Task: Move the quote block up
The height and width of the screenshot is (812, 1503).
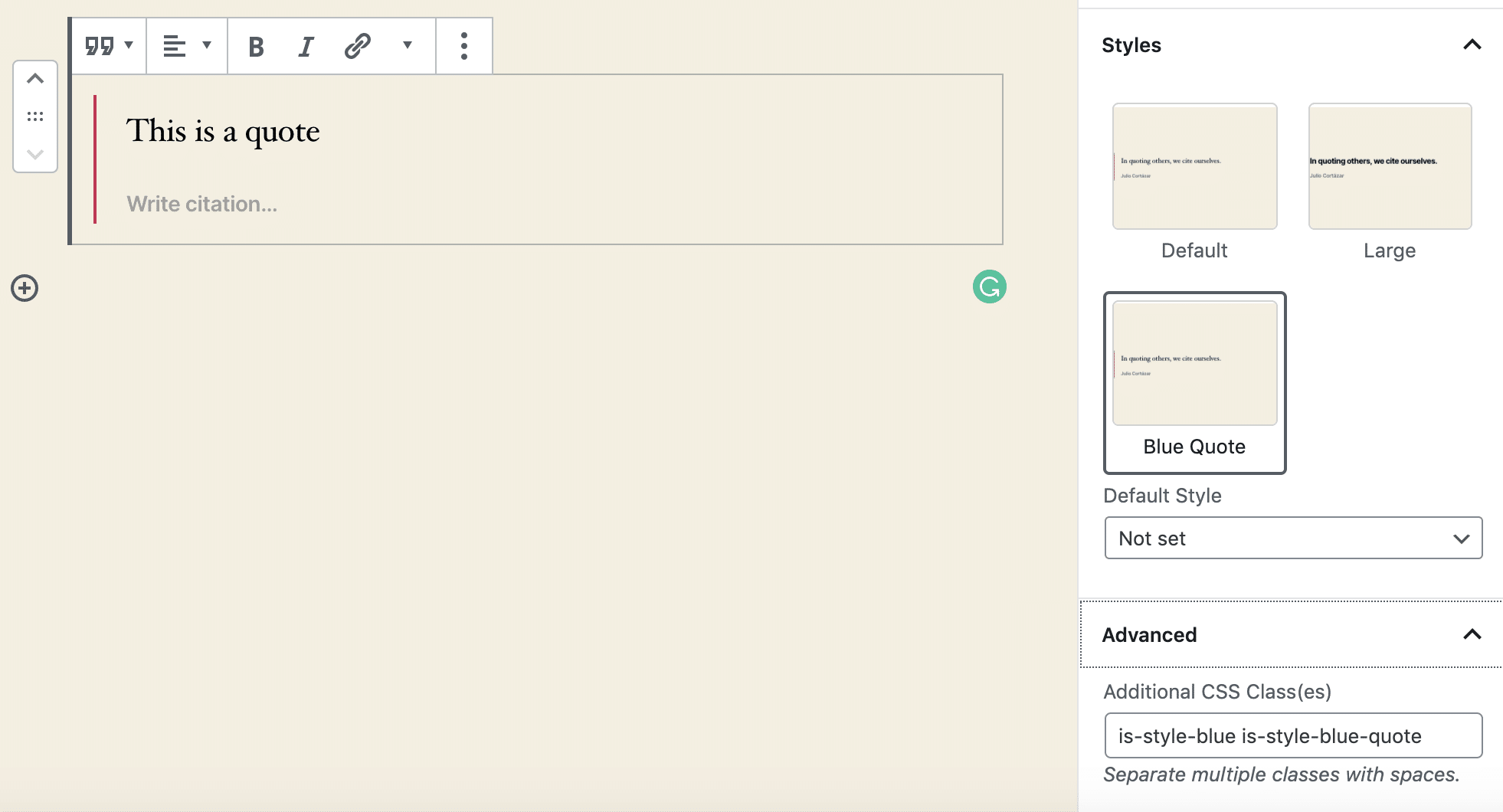Action: [x=34, y=78]
